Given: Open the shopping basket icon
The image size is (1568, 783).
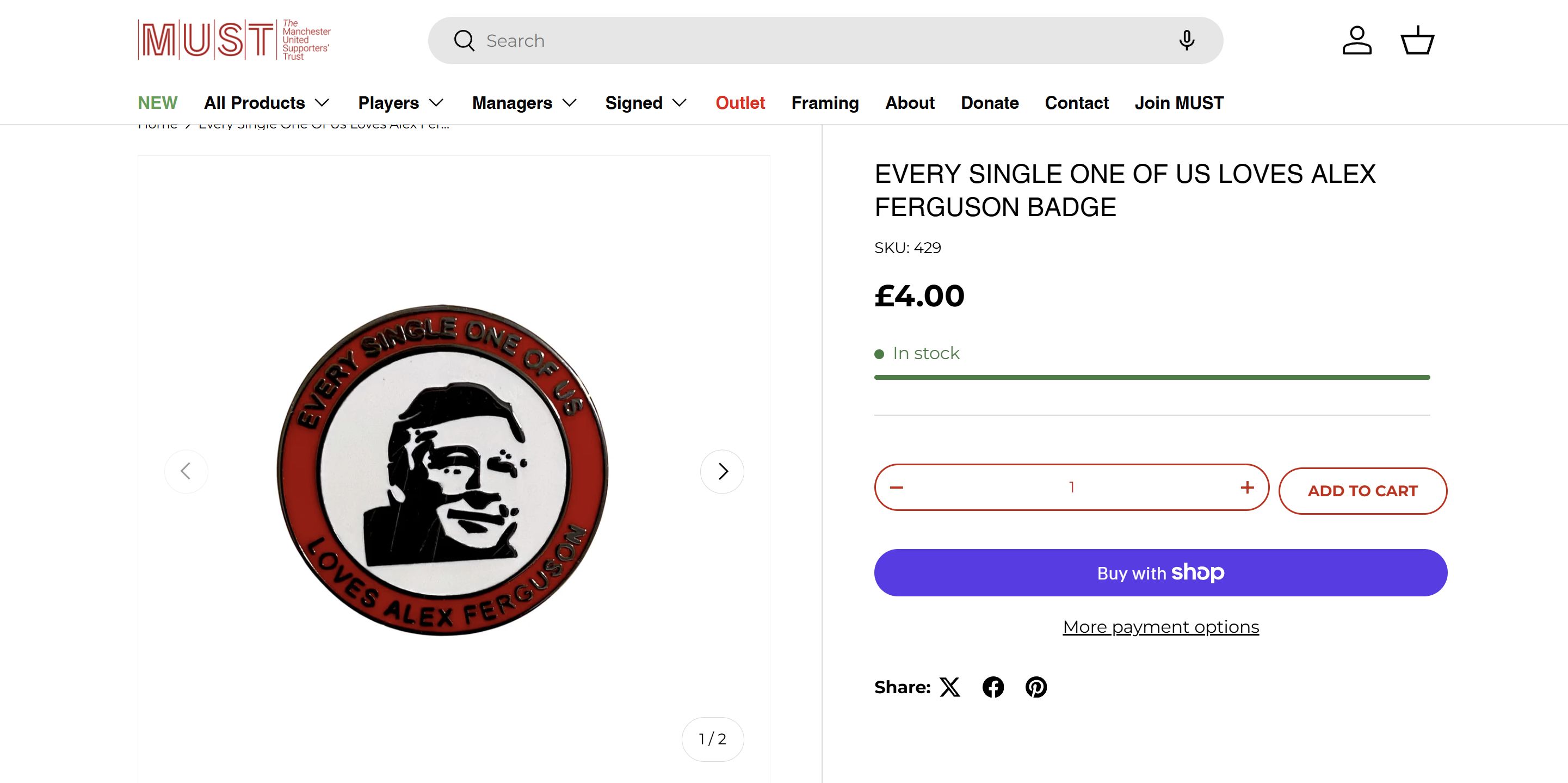Looking at the screenshot, I should [x=1418, y=40].
